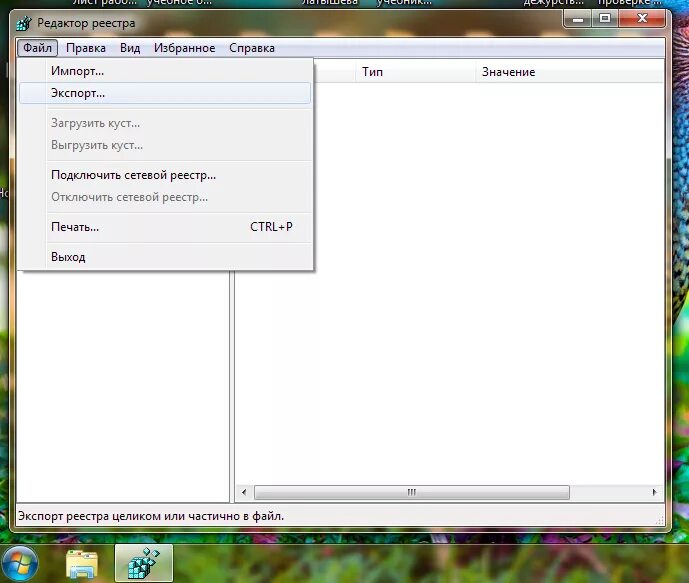
Task: Select Подключить сетевой реестр...
Action: pos(165,175)
